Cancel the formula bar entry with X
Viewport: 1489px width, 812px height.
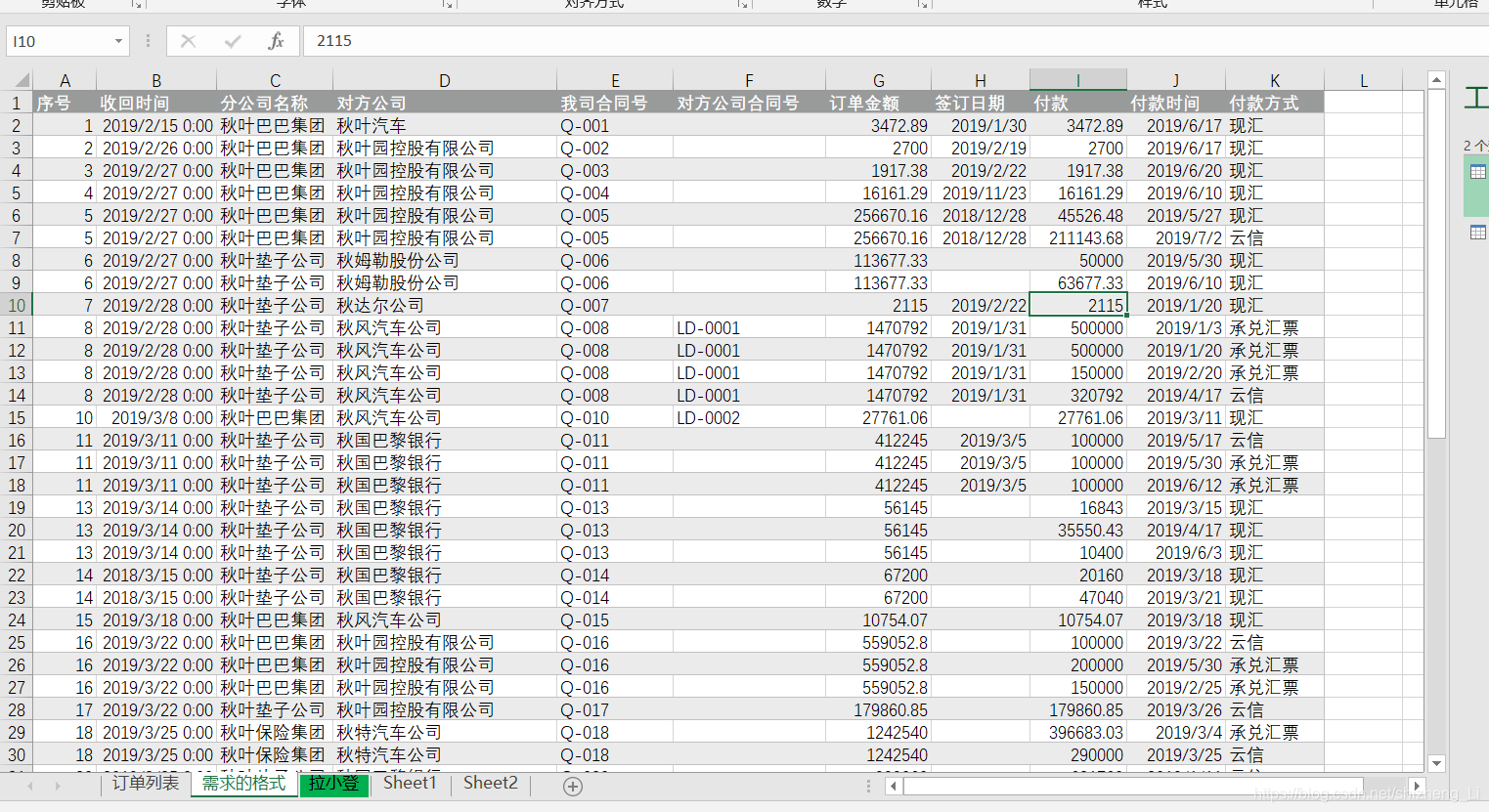(188, 41)
